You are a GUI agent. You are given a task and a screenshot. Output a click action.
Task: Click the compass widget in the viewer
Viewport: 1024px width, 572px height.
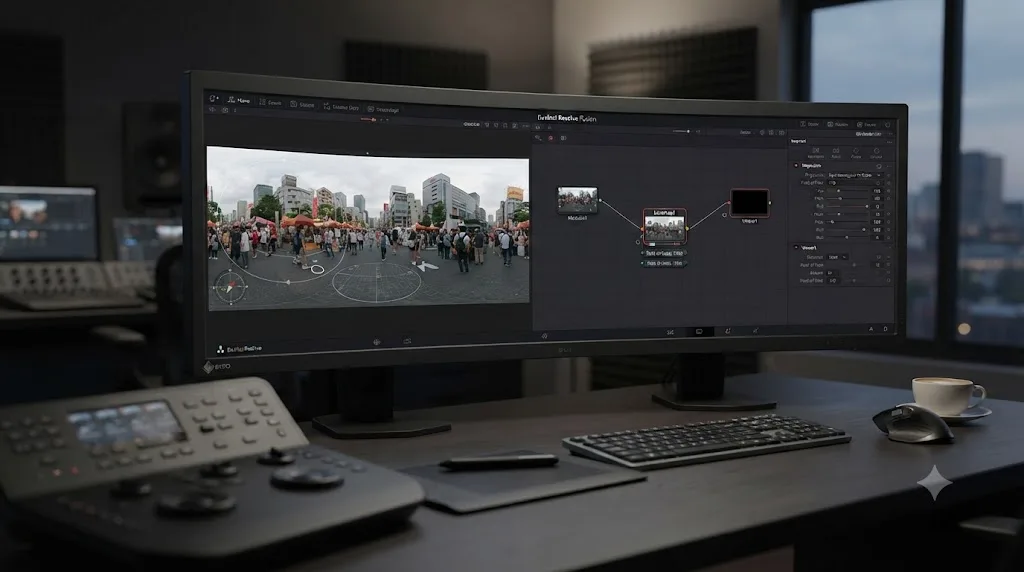(x=230, y=287)
